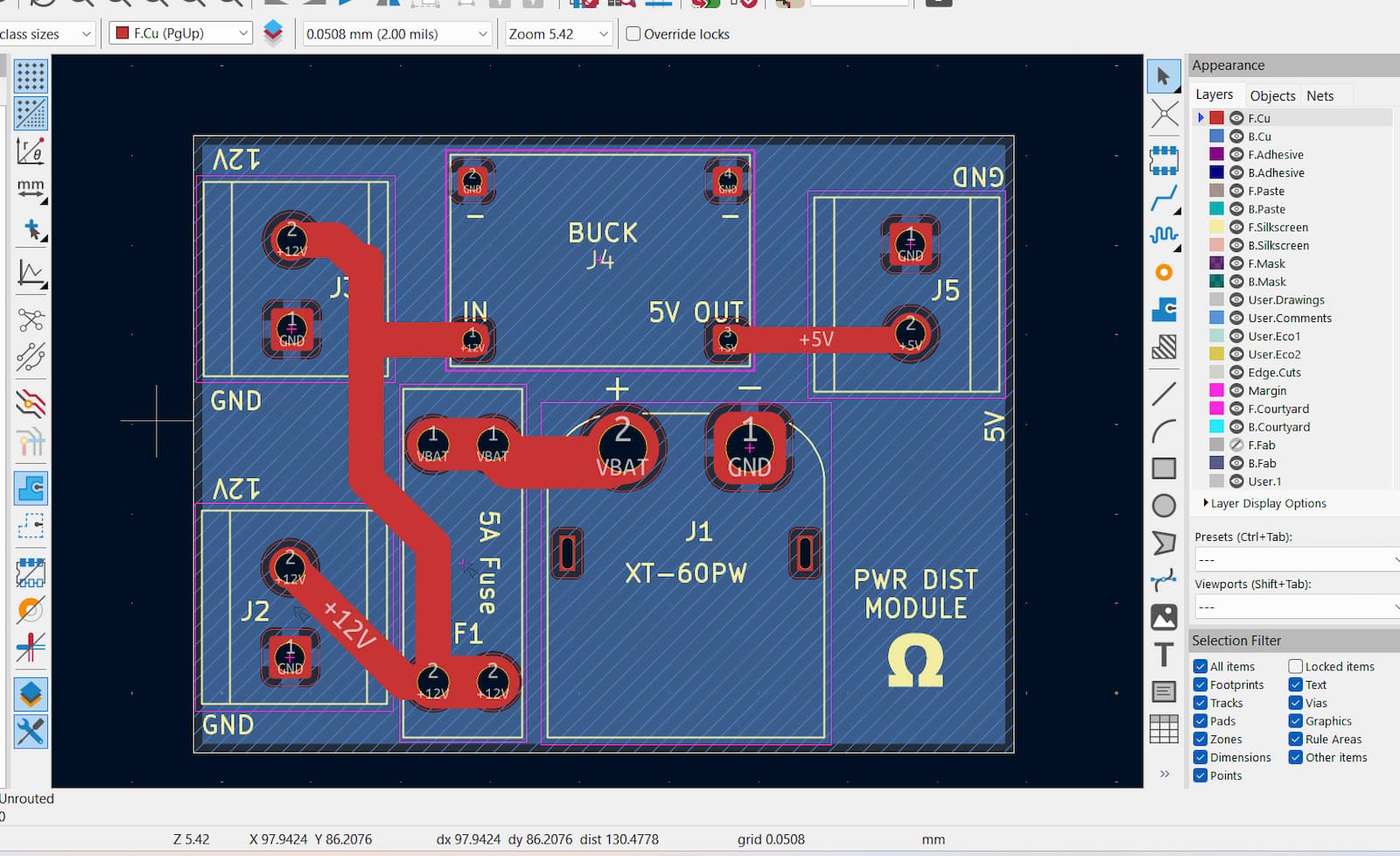Toggle zone fill display mode
This screenshot has height=856, width=1400.
pos(31,488)
